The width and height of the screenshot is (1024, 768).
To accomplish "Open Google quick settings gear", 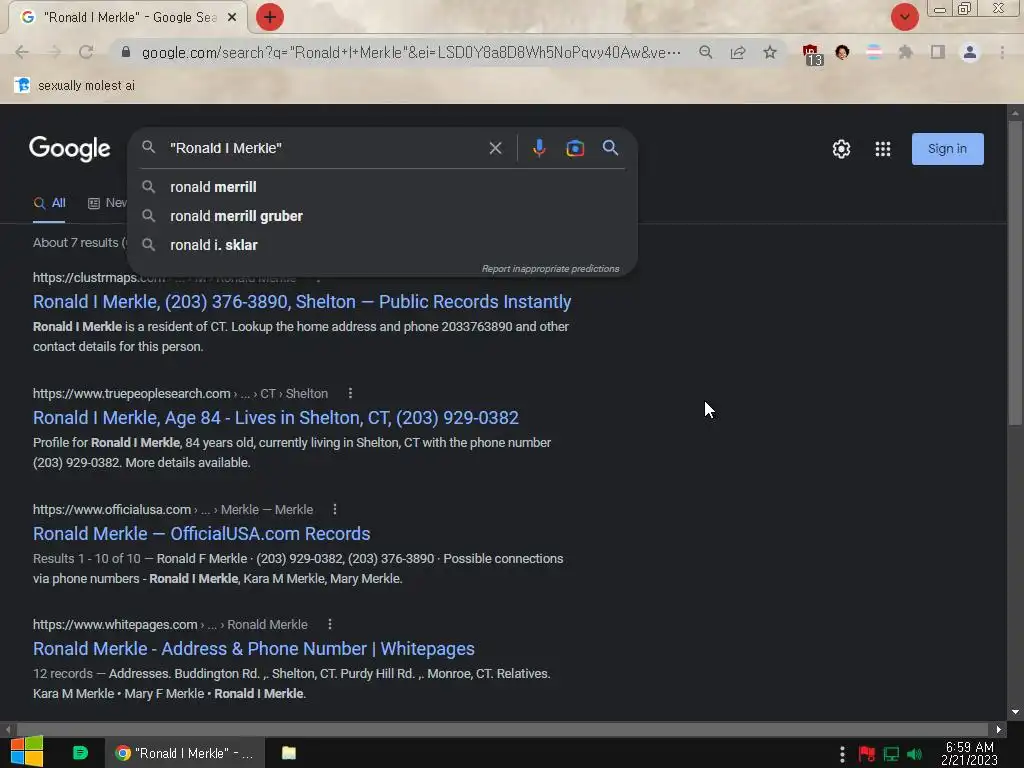I will (841, 149).
